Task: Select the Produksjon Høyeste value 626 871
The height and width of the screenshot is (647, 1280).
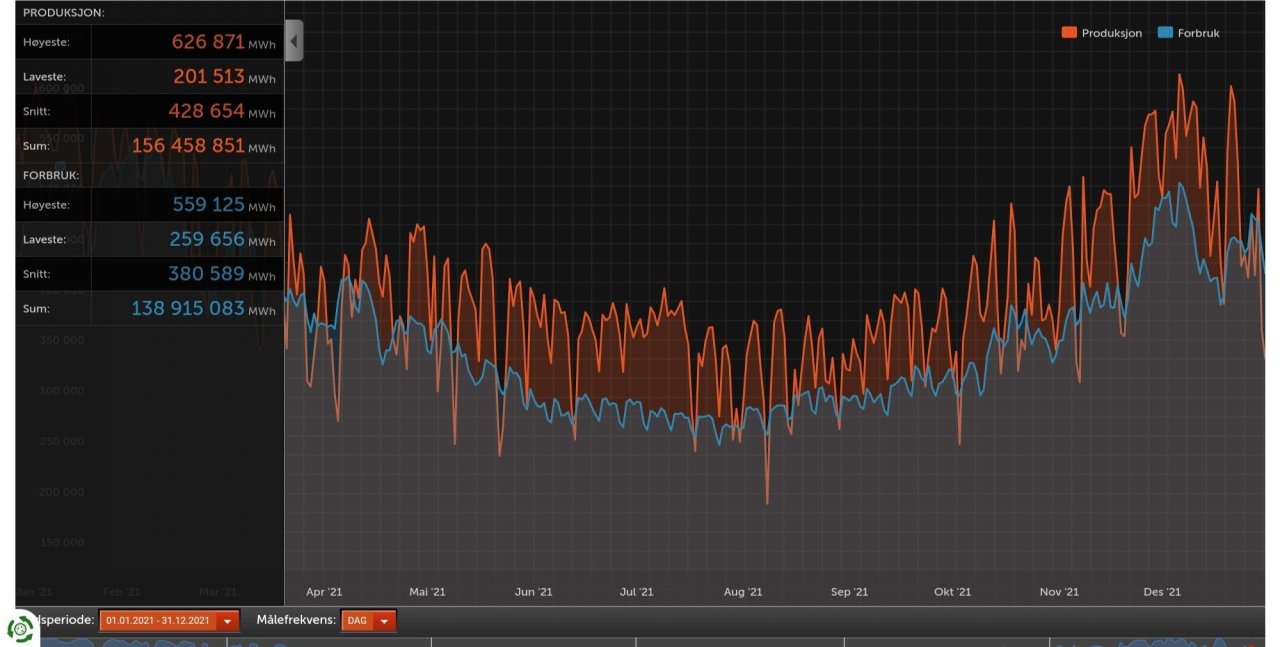Action: 208,42
